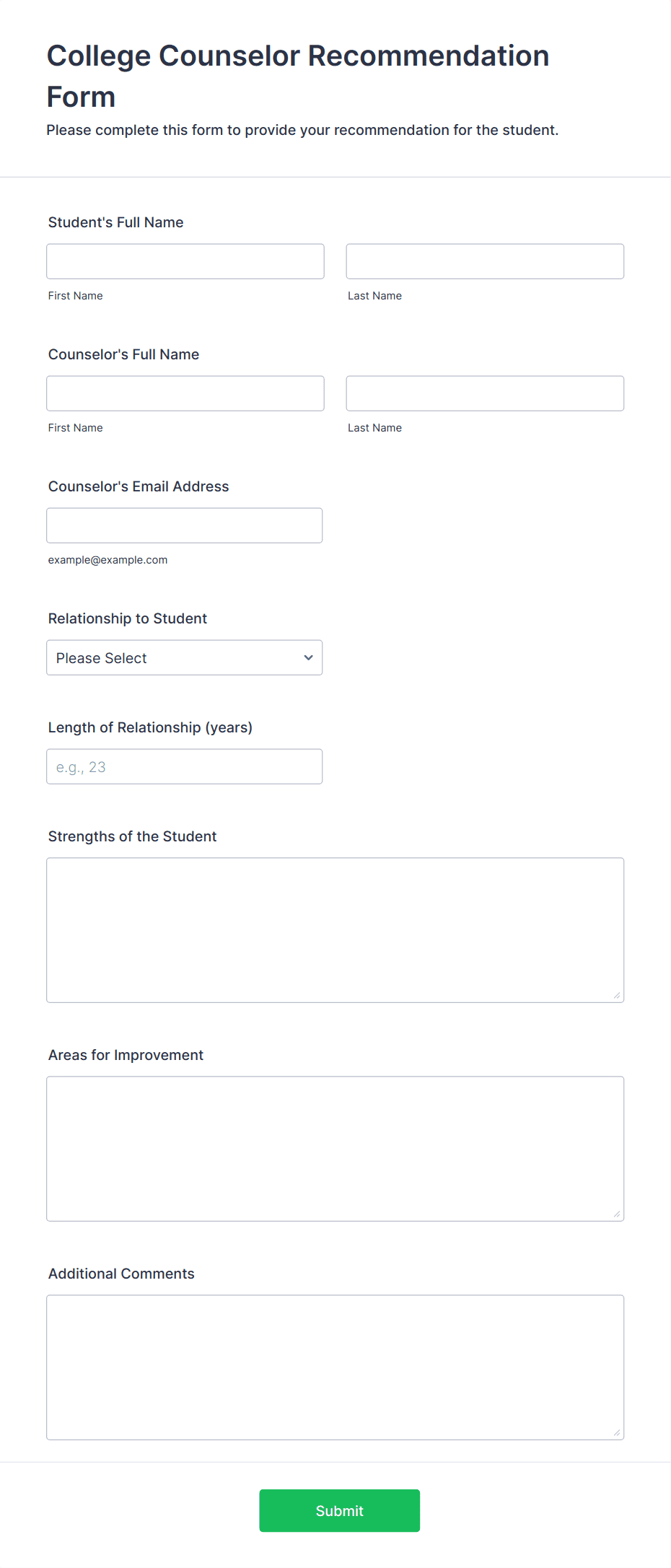Click the dropdown chevron arrow icon
The height and width of the screenshot is (1568, 671).
308,657
